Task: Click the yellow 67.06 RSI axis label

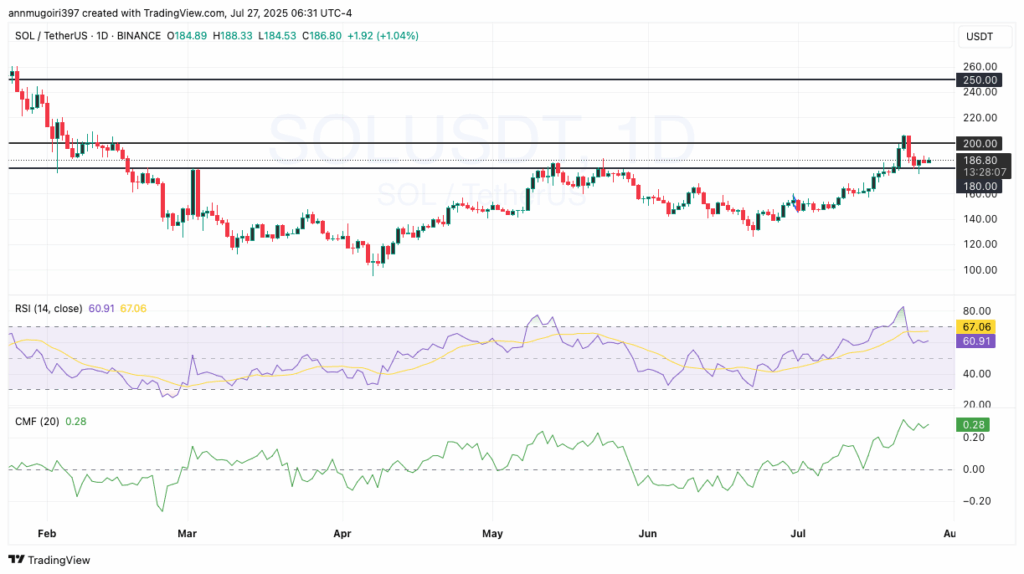Action: pos(976,327)
